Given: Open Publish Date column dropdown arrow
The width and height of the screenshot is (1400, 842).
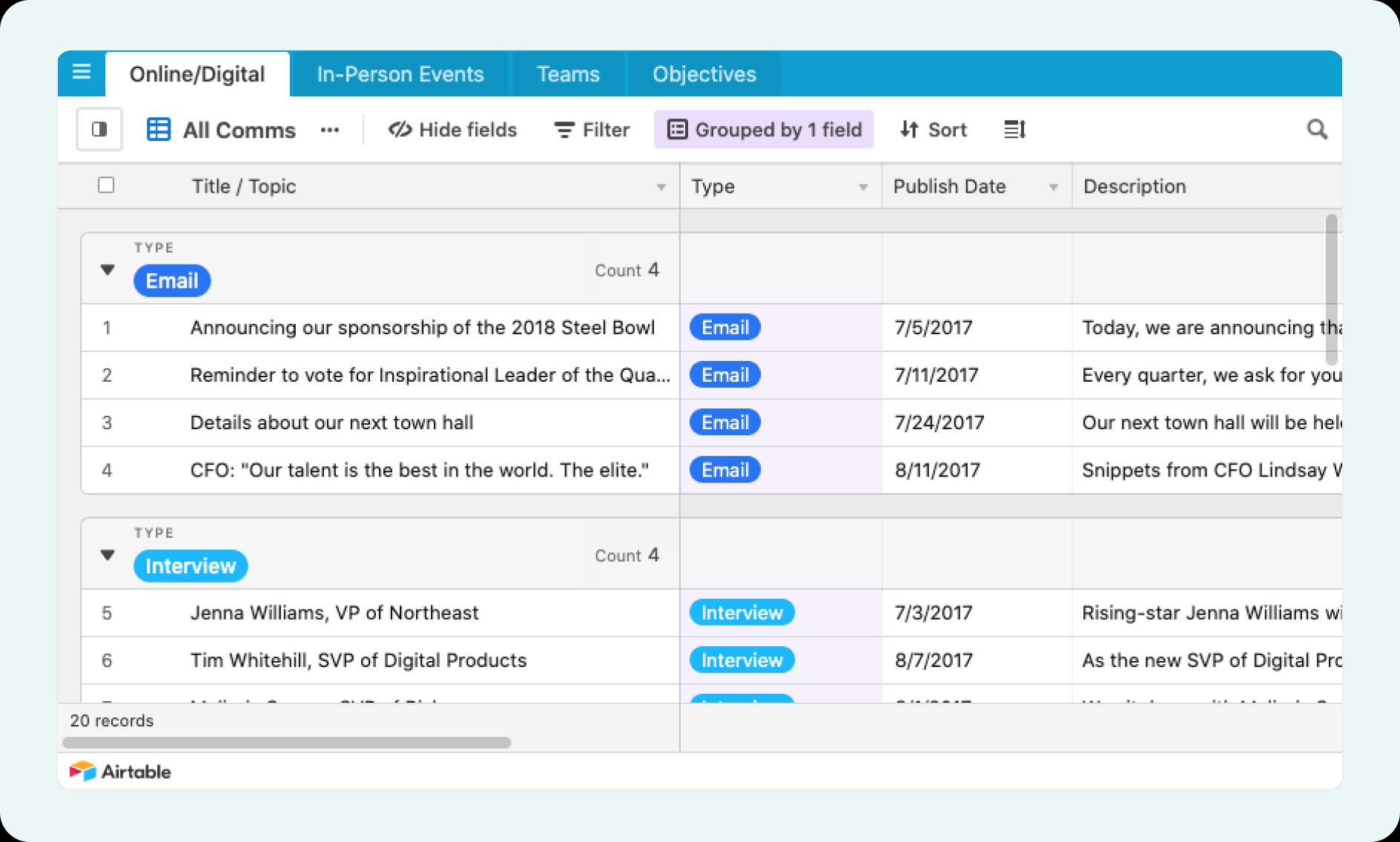Looking at the screenshot, I should click(1053, 188).
